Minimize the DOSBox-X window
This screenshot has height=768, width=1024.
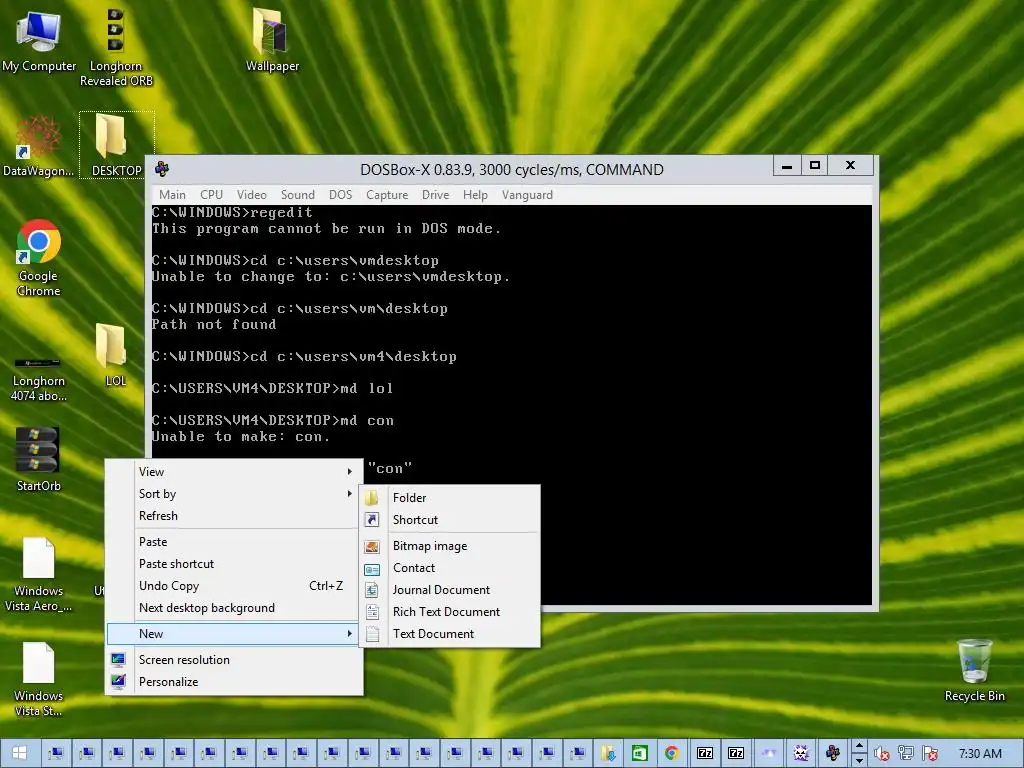788,165
